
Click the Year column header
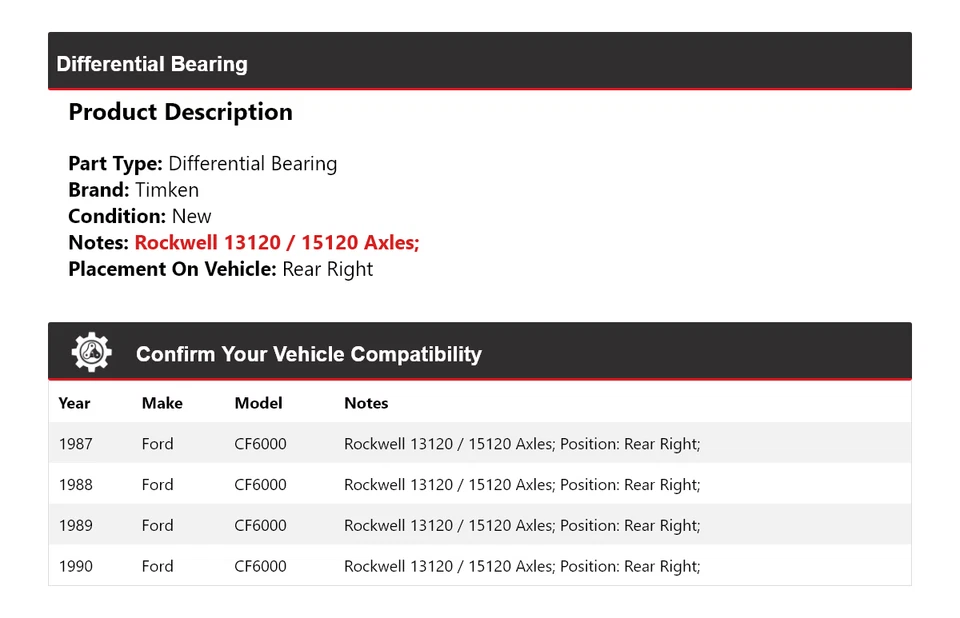[74, 403]
